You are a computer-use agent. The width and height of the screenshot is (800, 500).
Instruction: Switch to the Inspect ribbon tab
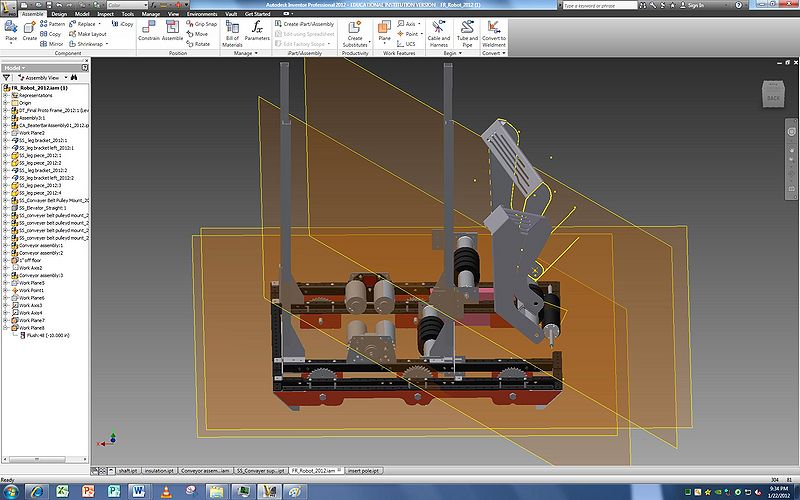point(105,14)
